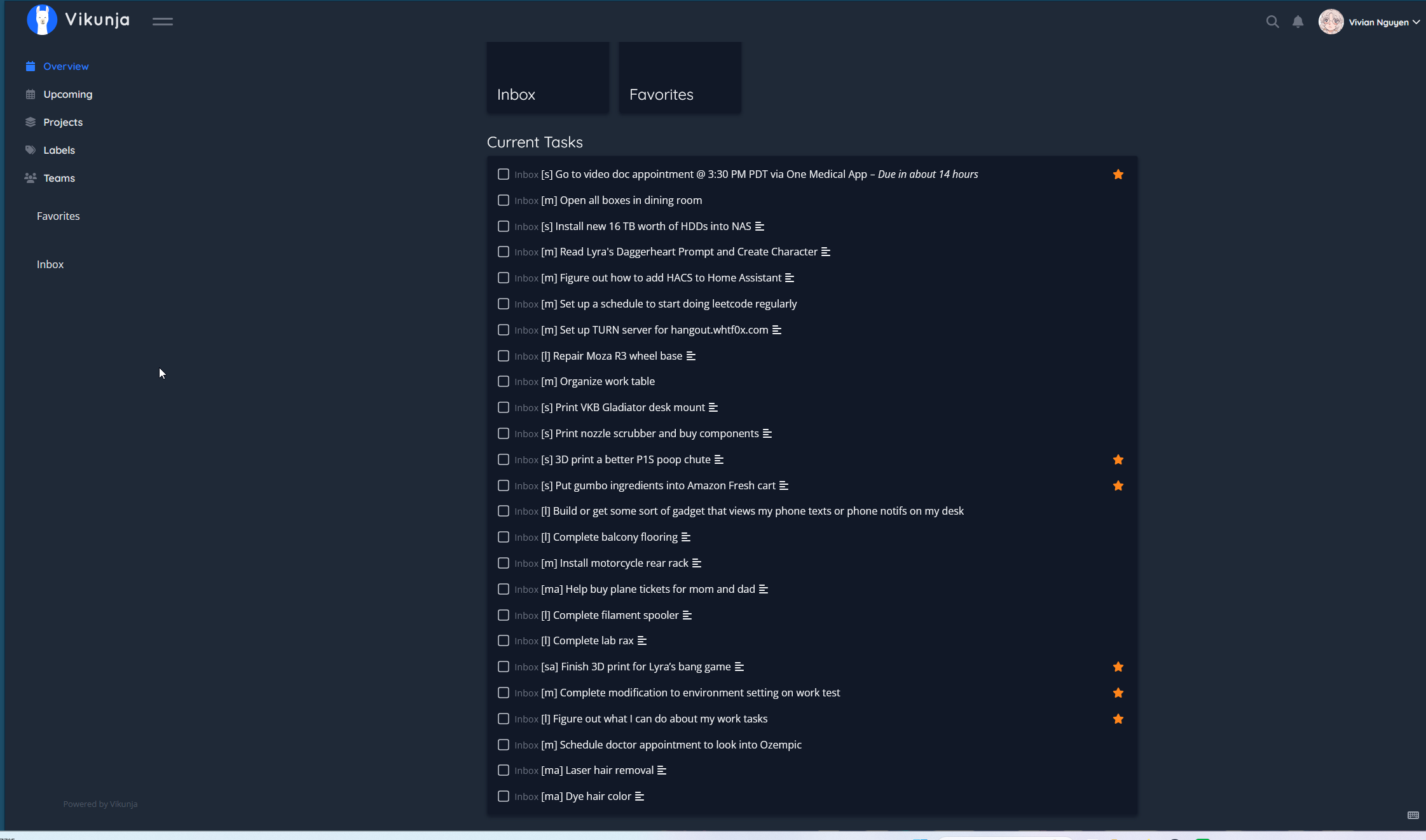Click star on 3D print poop chute task
Image resolution: width=1426 pixels, height=840 pixels.
[1118, 459]
